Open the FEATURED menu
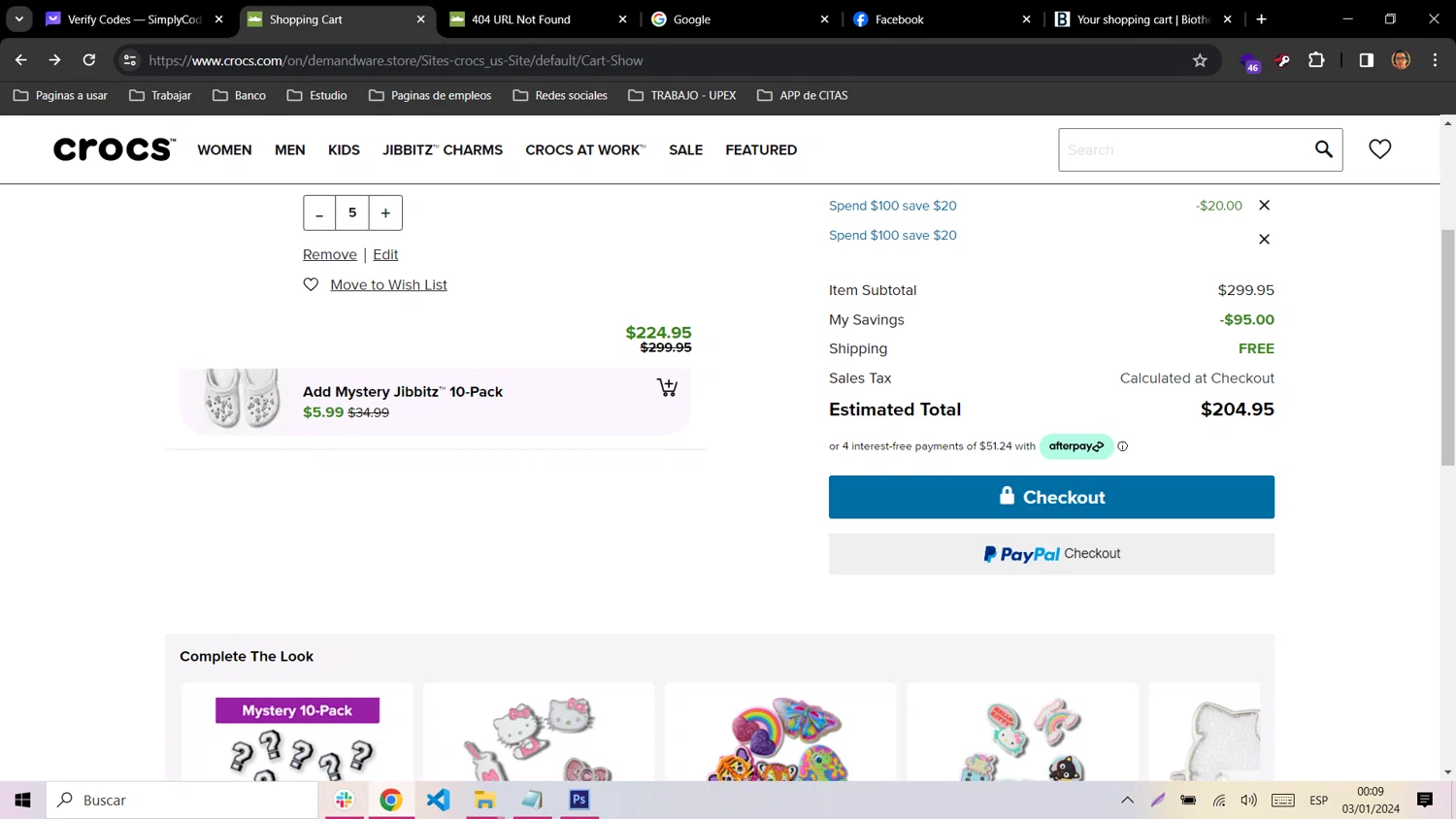Screen dimensions: 1456x819 coord(761,150)
